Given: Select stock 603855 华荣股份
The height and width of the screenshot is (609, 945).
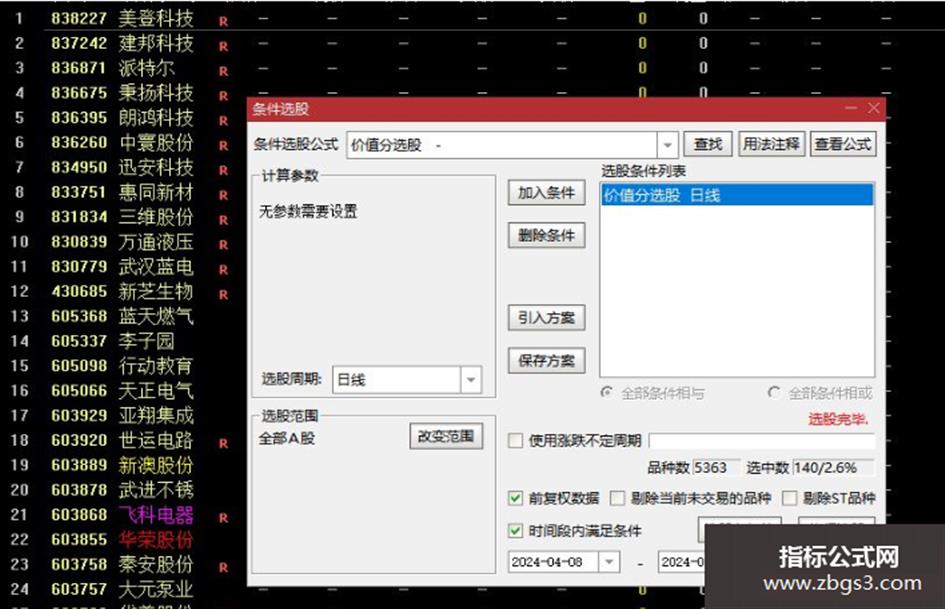Looking at the screenshot, I should click(122, 540).
